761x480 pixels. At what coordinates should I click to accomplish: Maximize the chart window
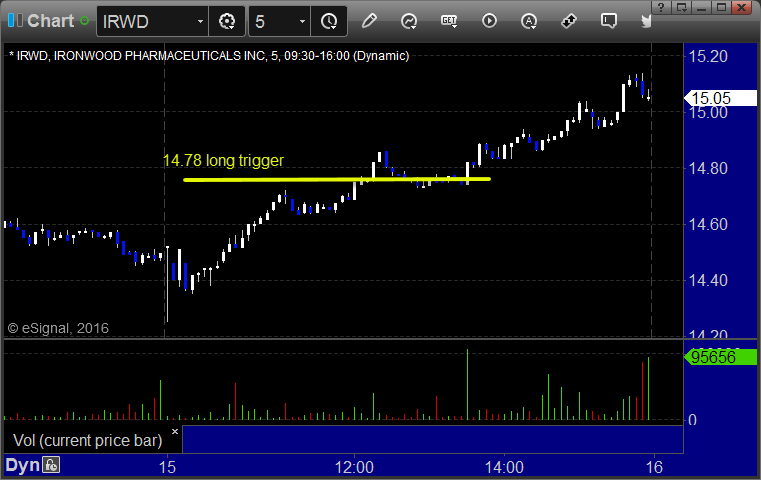click(x=722, y=7)
